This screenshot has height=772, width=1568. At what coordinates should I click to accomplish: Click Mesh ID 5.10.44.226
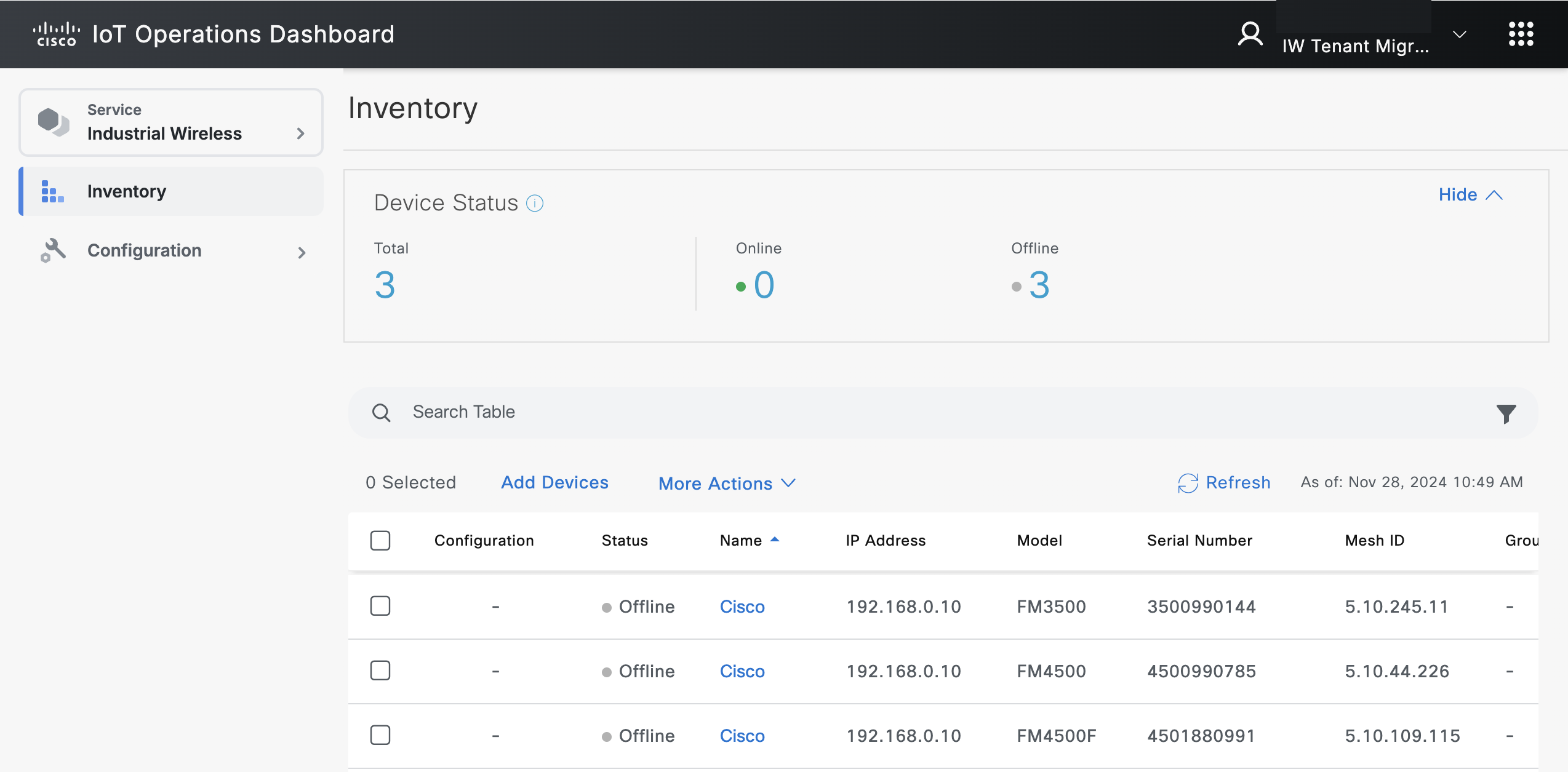pos(1397,672)
